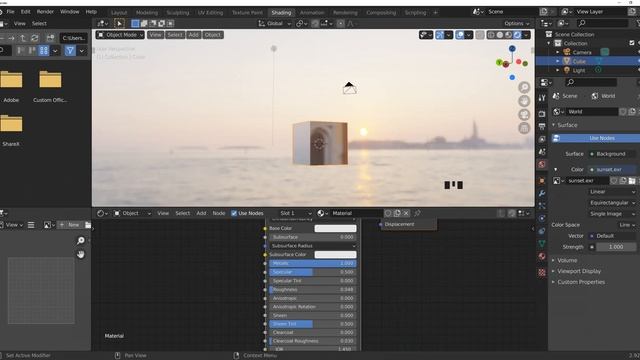This screenshot has height=360, width=640.
Task: Click the world Use Nodes button
Action: [x=596, y=138]
